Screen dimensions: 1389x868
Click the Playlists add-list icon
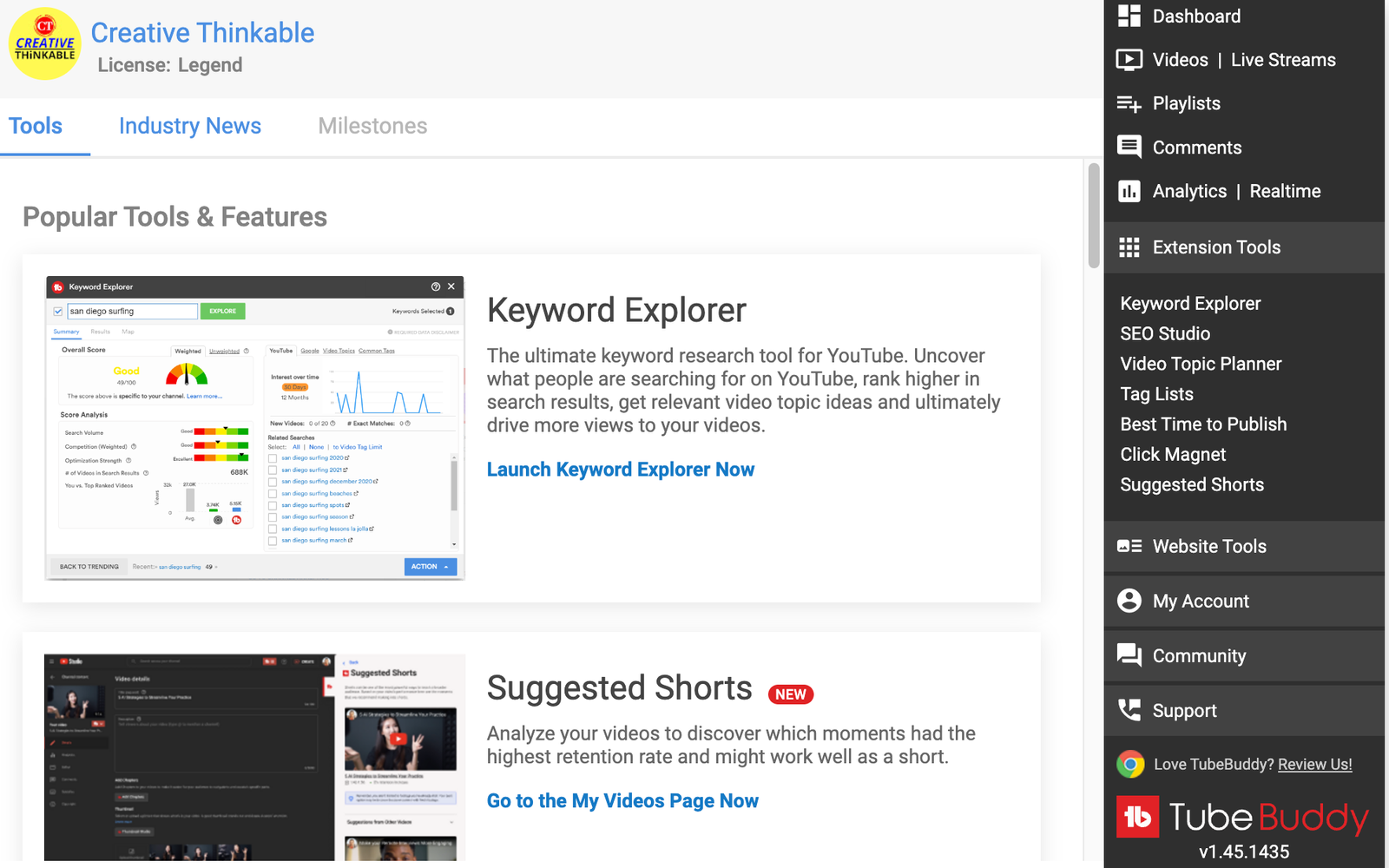(x=1129, y=104)
